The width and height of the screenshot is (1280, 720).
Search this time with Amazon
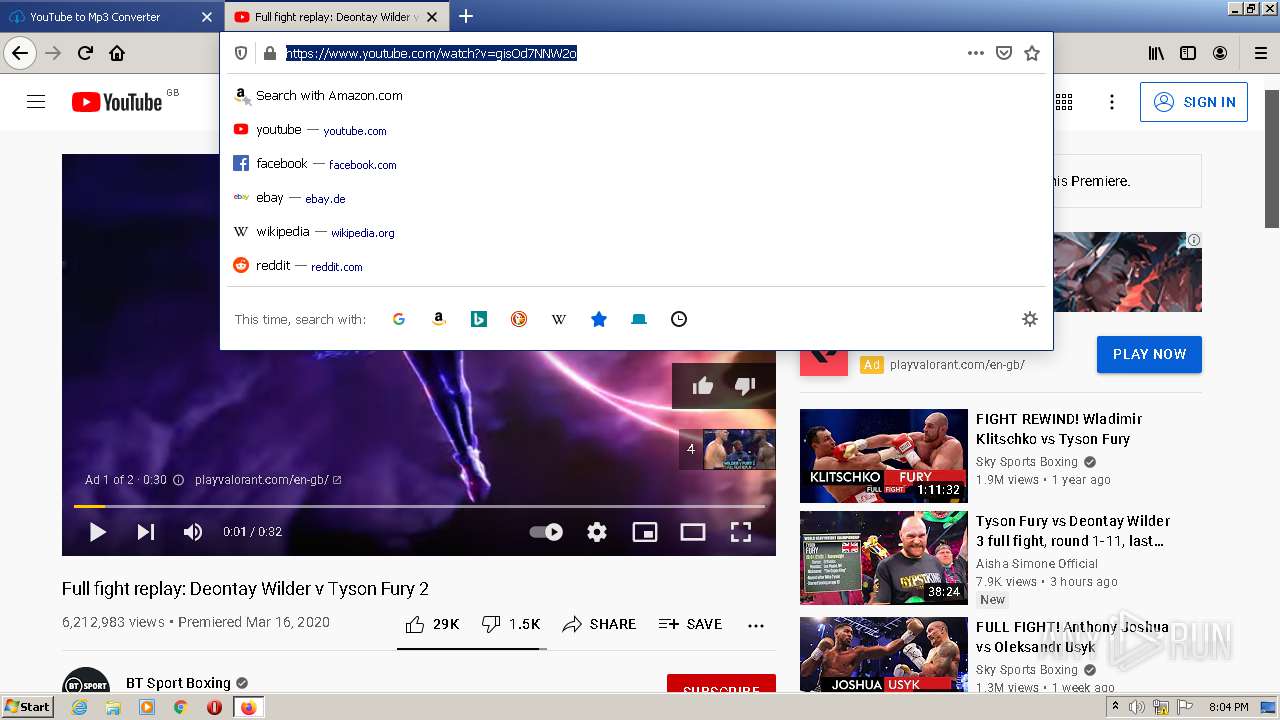coord(438,319)
